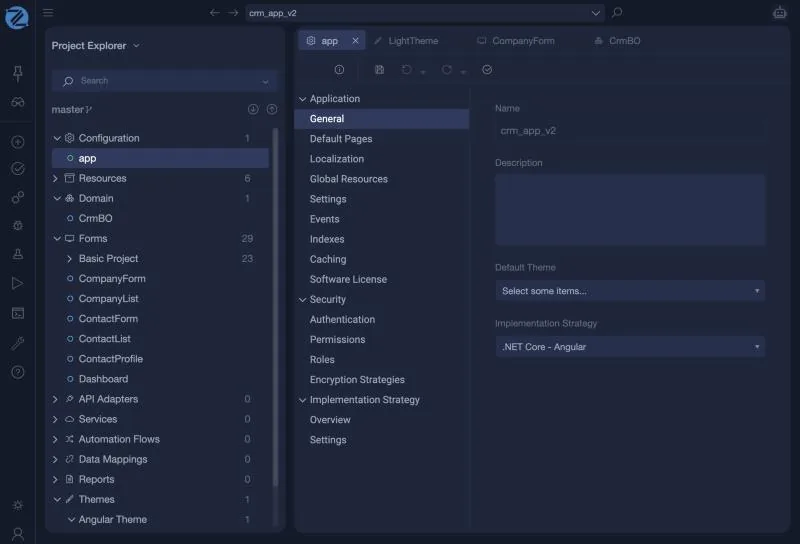Open the Implementation Strategy dropdown
800x544 pixels.
click(630, 347)
